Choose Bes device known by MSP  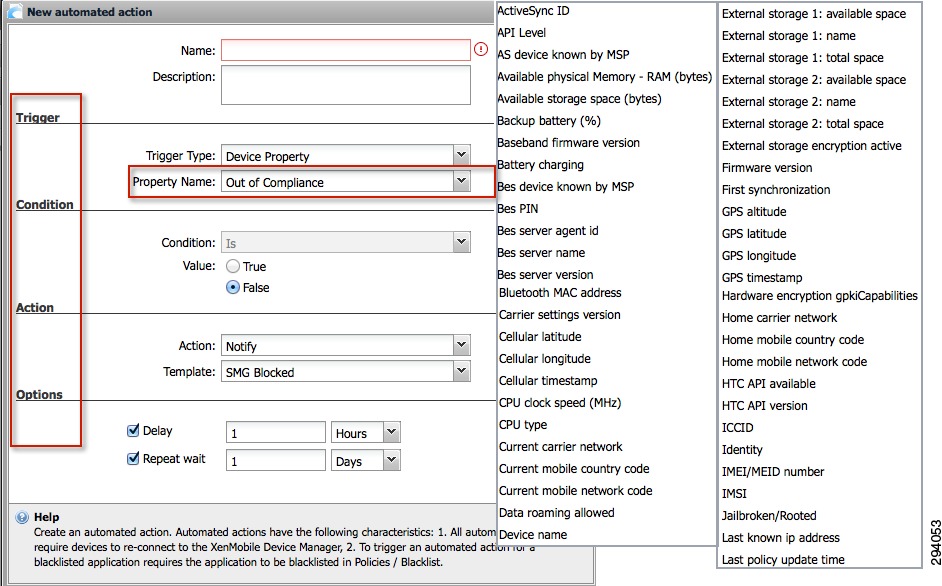566,187
